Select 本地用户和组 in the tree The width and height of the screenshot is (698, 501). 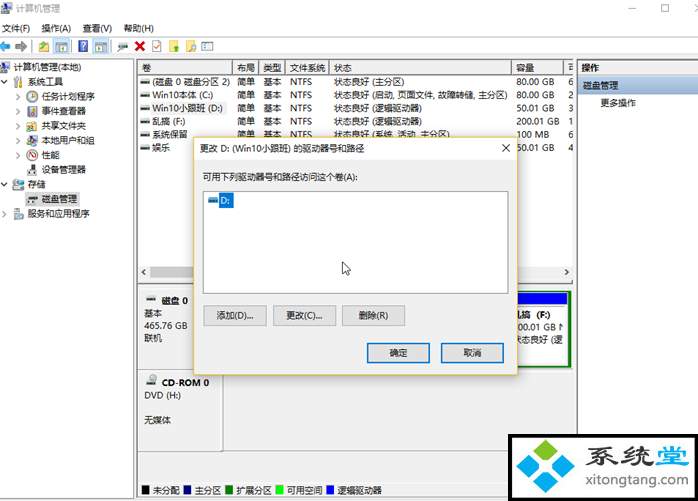[x=68, y=140]
